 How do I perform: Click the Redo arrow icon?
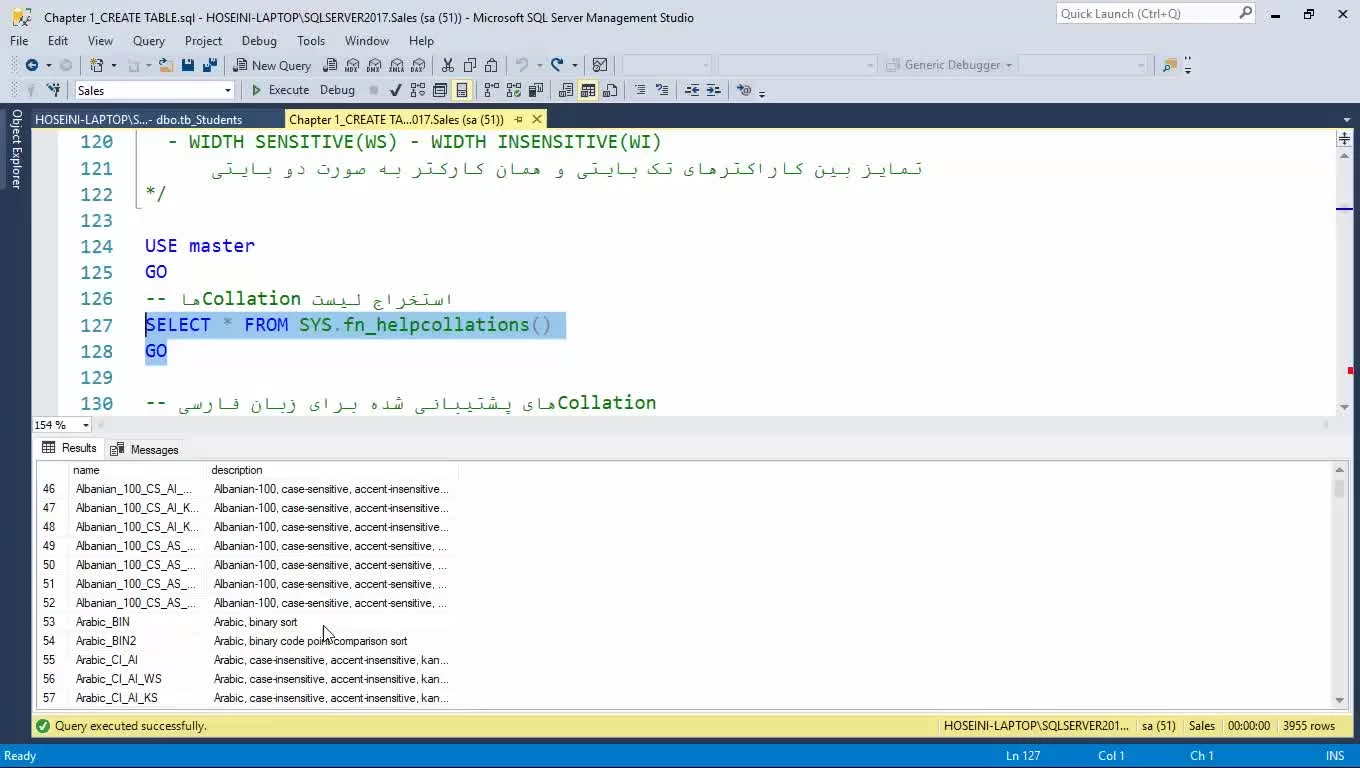[x=557, y=65]
